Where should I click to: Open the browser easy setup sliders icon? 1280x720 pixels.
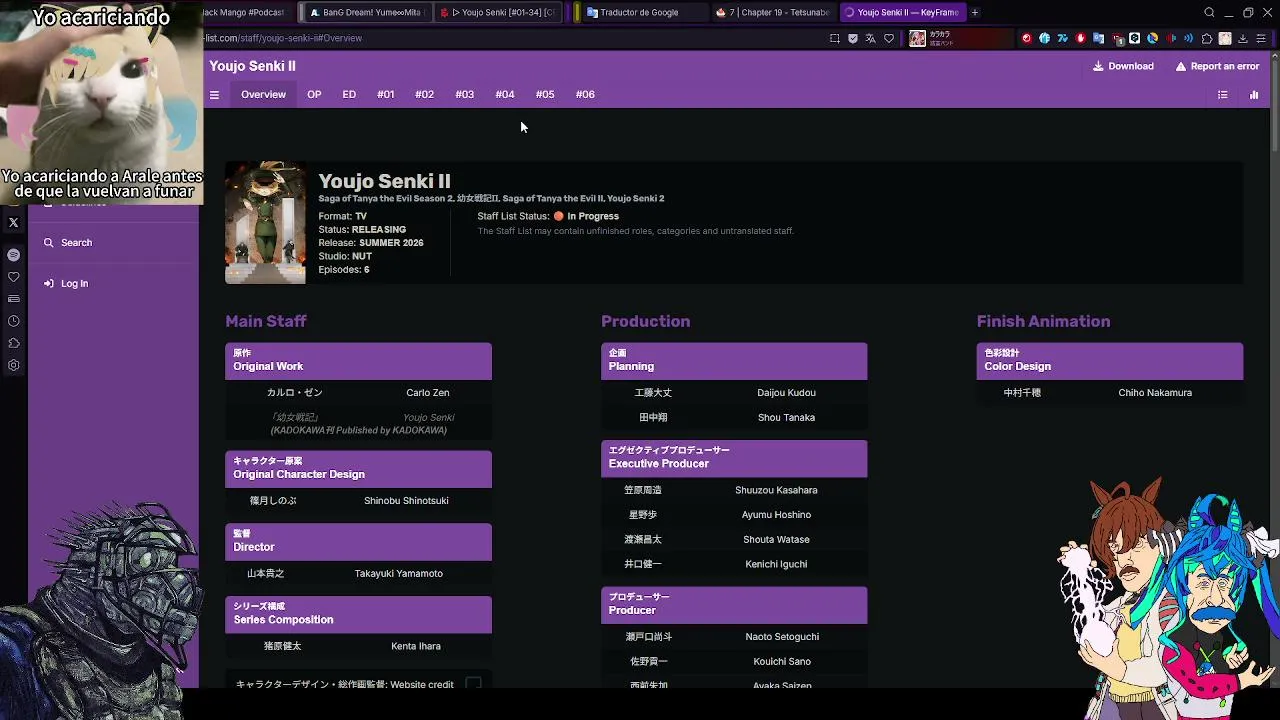point(1261,38)
